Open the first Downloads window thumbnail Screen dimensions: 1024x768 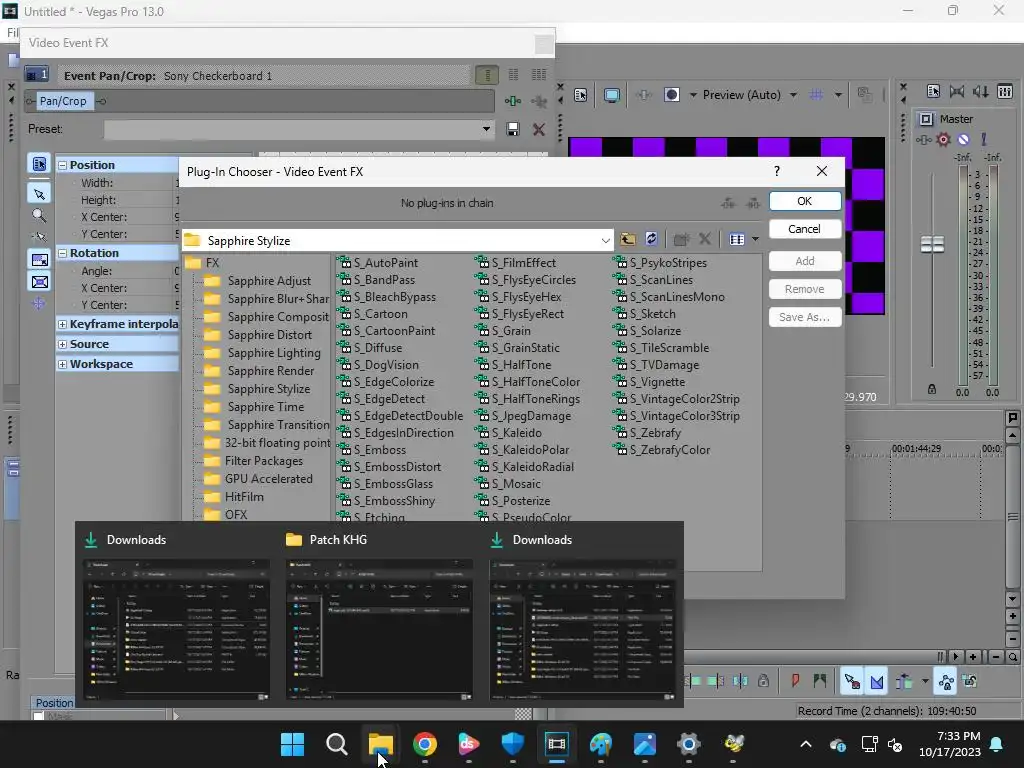pos(176,629)
